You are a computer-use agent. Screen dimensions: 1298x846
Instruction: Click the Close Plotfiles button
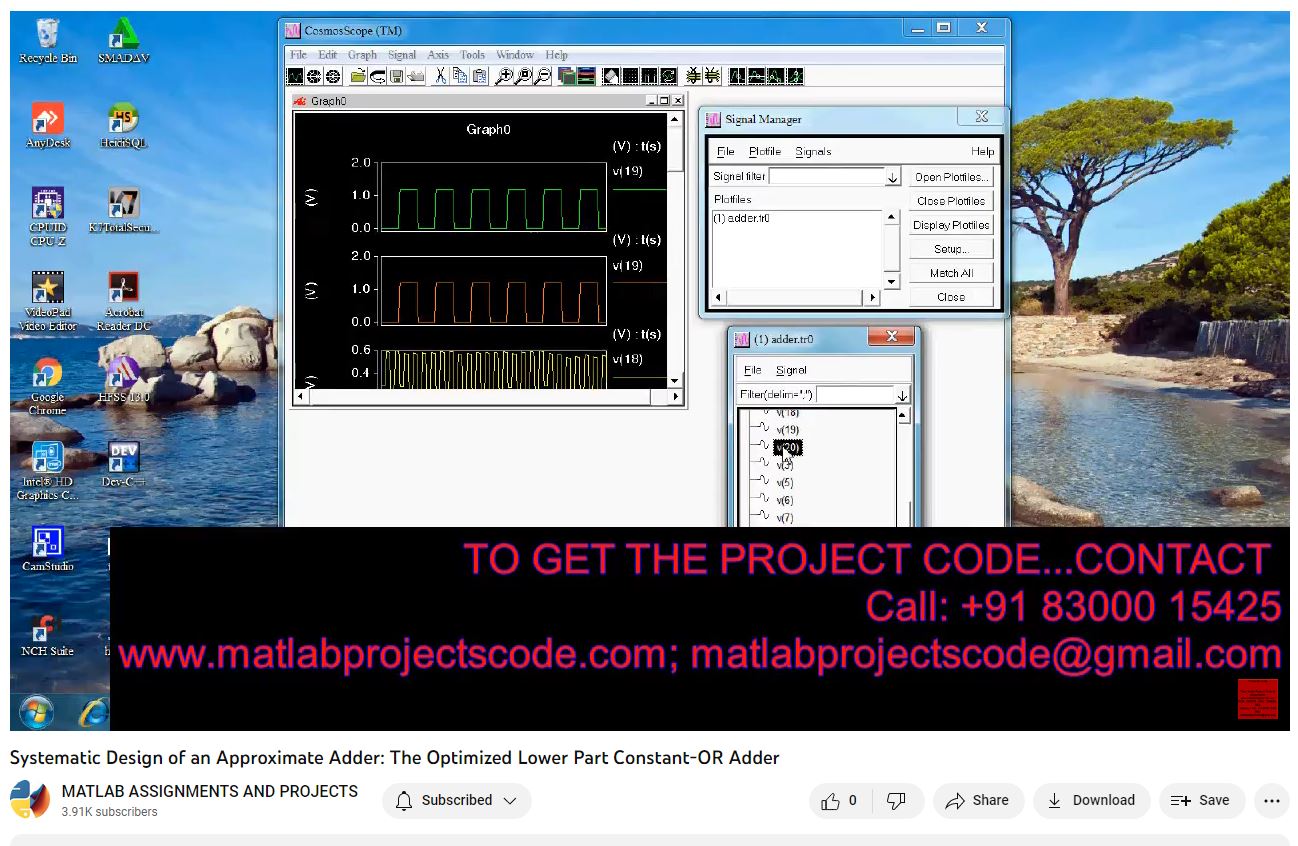[951, 201]
